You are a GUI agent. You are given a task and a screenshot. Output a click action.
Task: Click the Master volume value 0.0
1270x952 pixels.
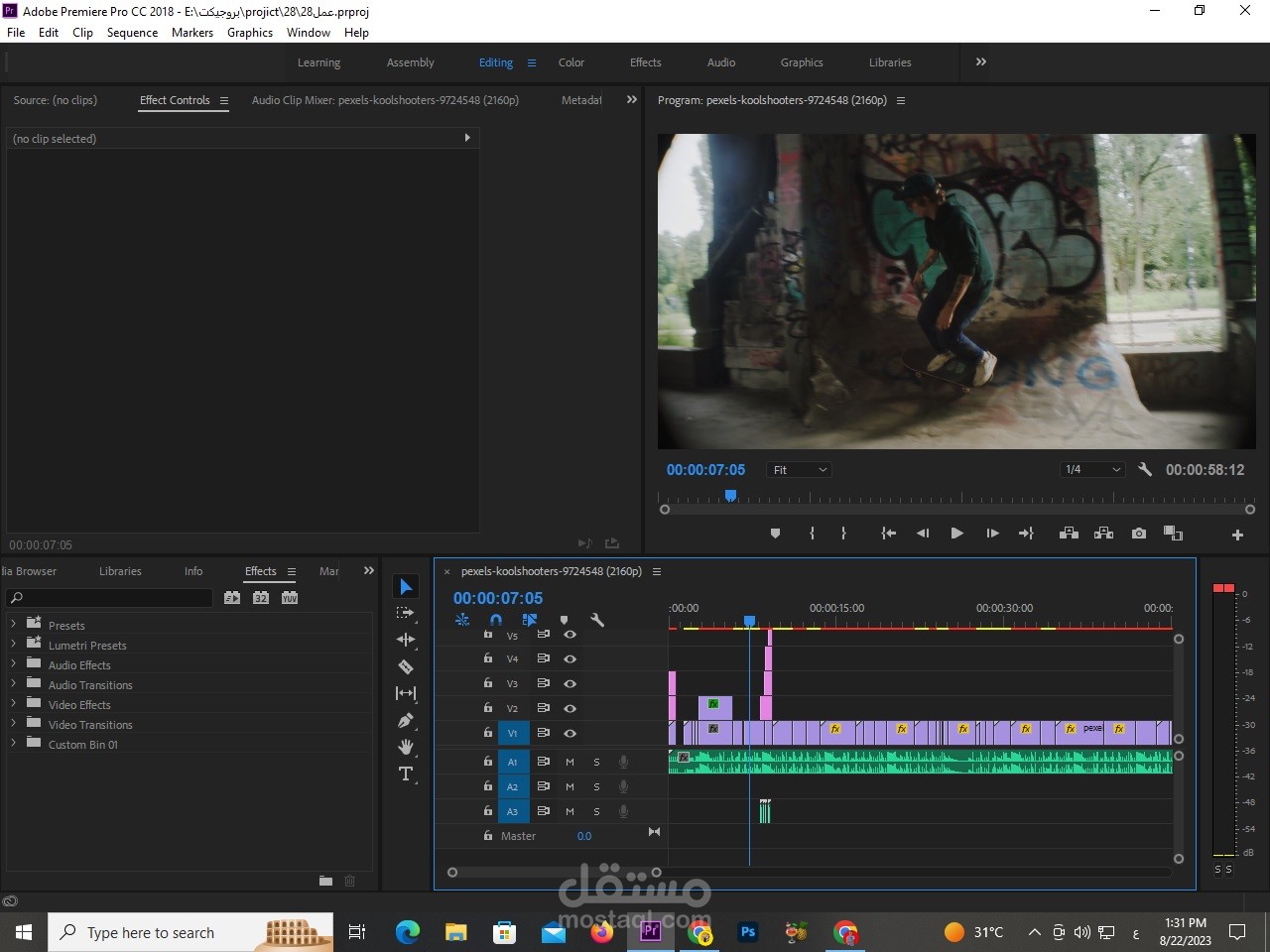pyautogui.click(x=584, y=836)
